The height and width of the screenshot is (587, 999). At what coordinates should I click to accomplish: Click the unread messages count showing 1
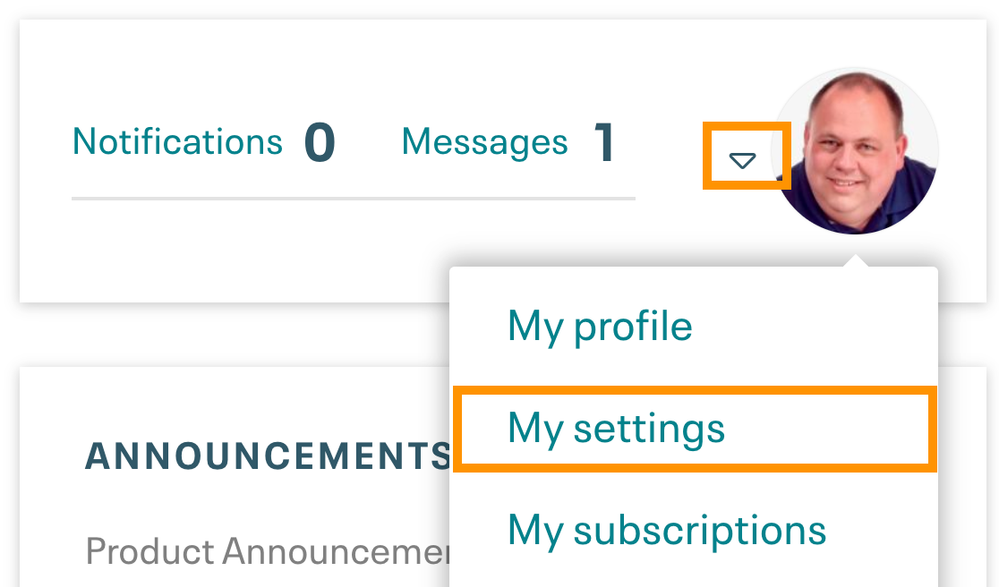pyautogui.click(x=603, y=143)
